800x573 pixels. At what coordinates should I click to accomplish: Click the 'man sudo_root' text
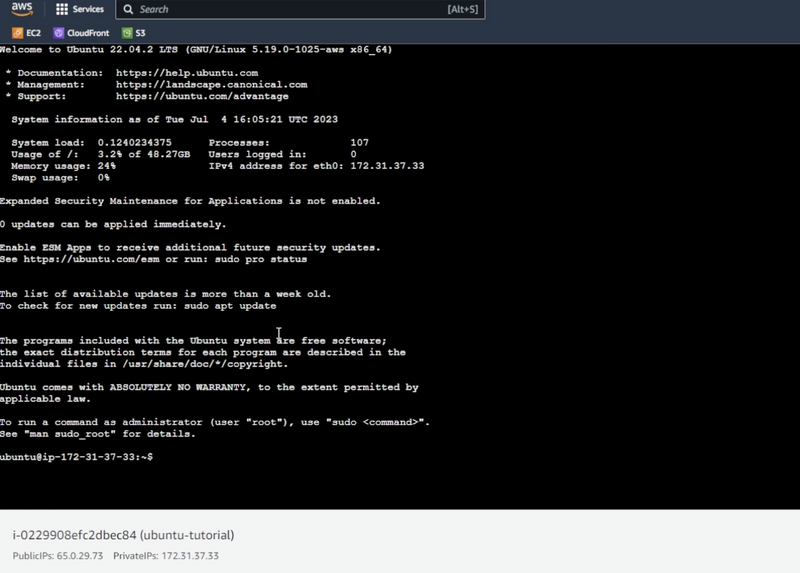pyautogui.click(x=70, y=434)
